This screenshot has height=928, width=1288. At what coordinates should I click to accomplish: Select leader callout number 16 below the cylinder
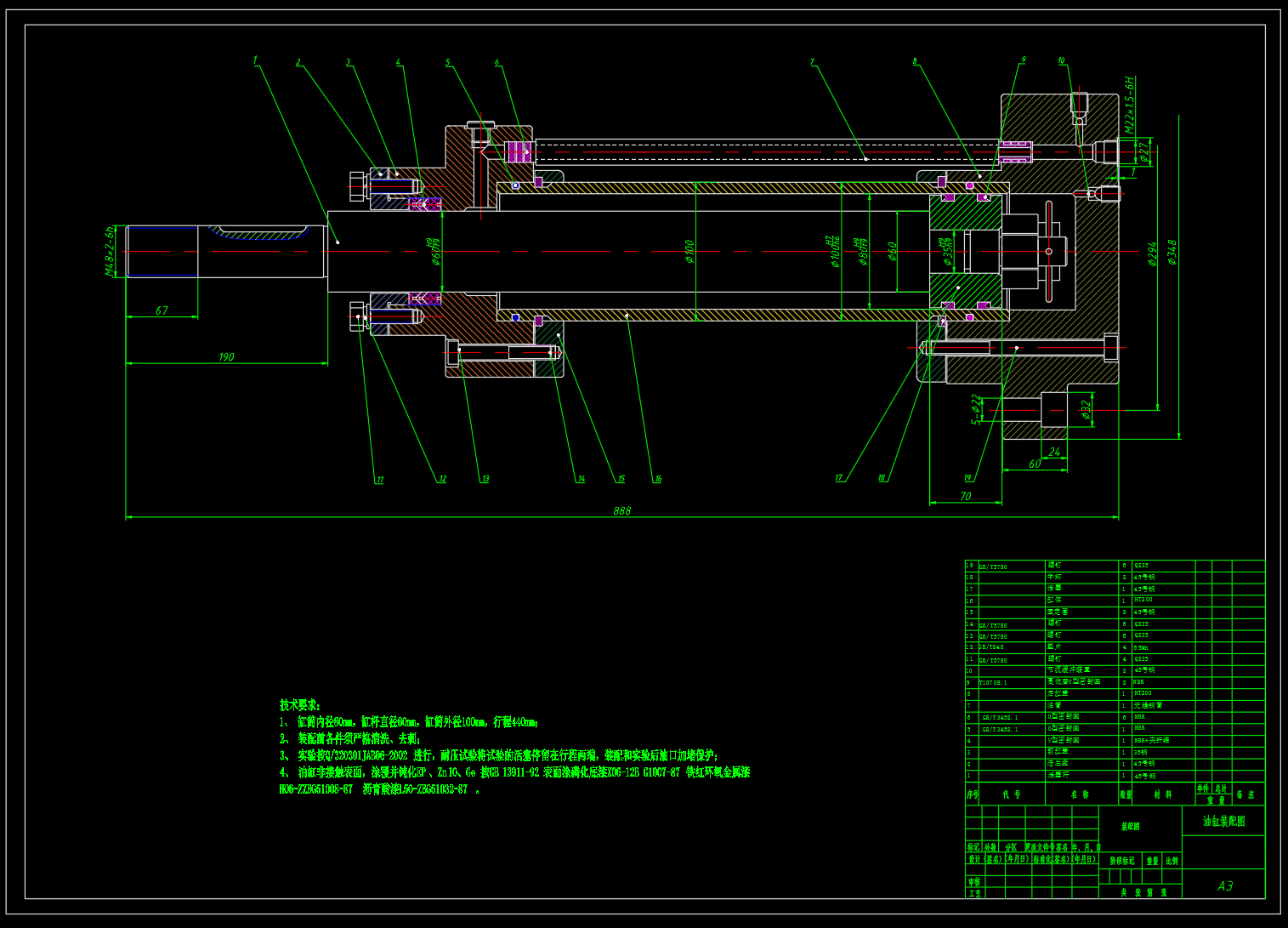coord(657,479)
